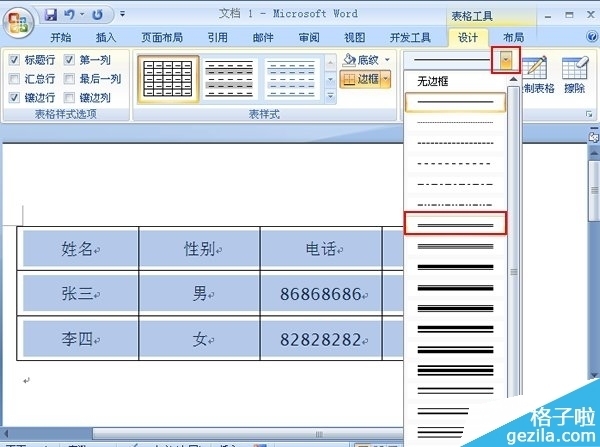This screenshot has height=447, width=600.
Task: Apply the light dashed table style
Action: point(292,79)
